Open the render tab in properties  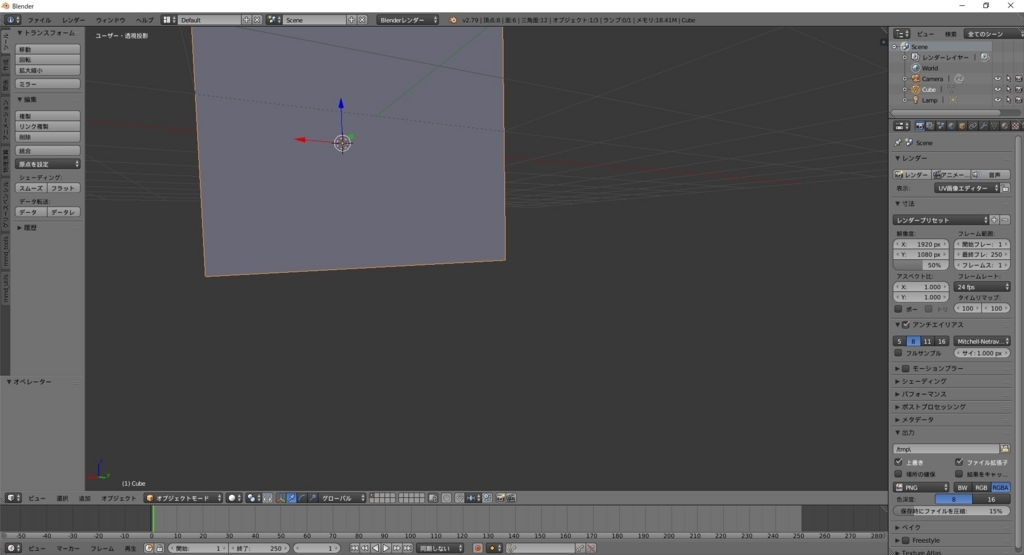(920, 126)
